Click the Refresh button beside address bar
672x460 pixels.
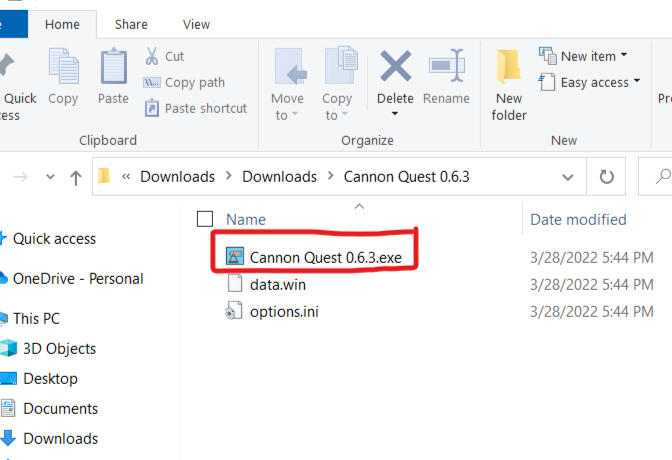click(x=605, y=177)
